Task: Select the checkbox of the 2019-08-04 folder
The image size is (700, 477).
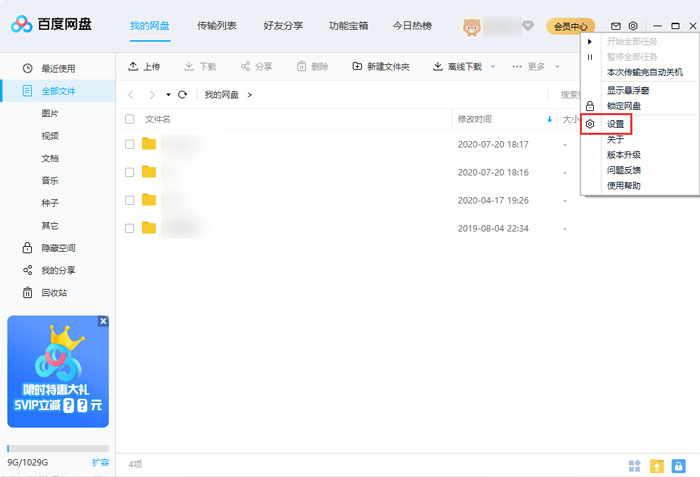Action: coord(129,228)
